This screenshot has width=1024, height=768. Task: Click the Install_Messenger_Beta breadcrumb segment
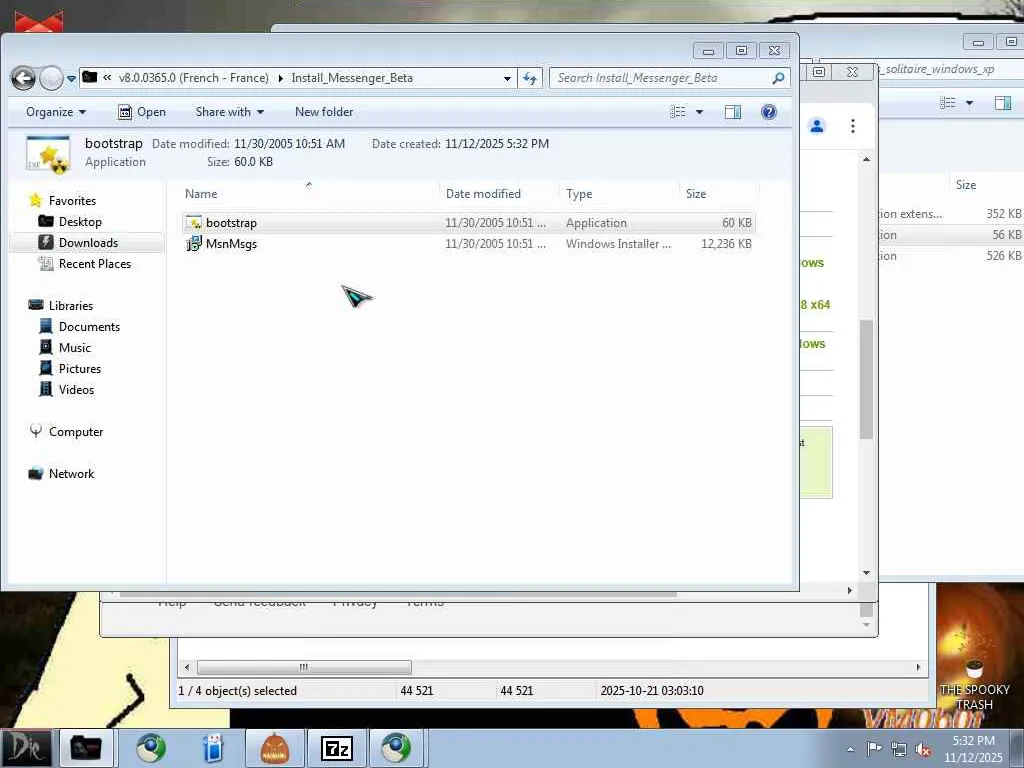click(352, 78)
